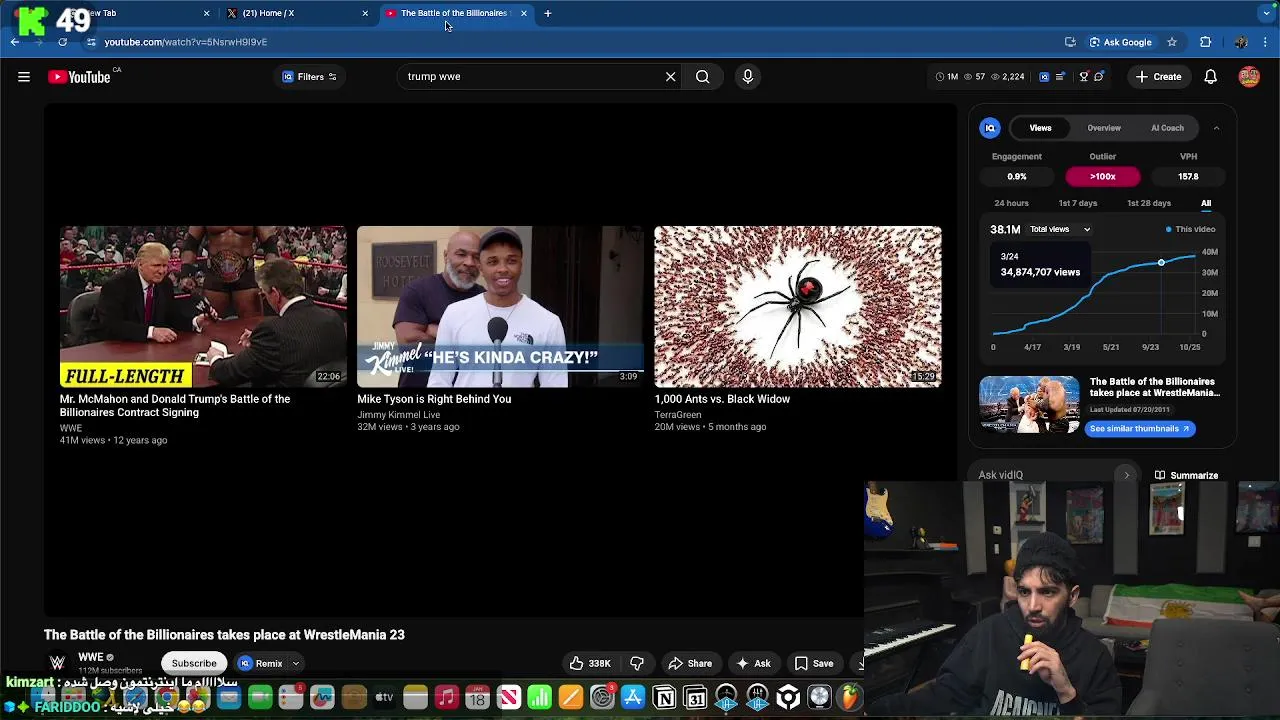Open the Mike Tyson is Right Behind You thumbnail

(500, 306)
